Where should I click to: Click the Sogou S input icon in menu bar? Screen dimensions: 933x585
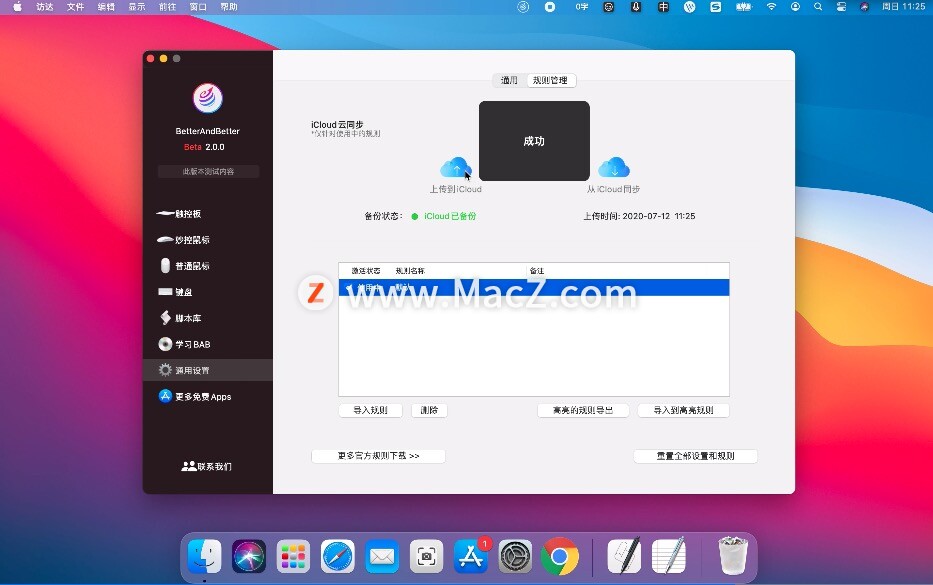click(716, 7)
